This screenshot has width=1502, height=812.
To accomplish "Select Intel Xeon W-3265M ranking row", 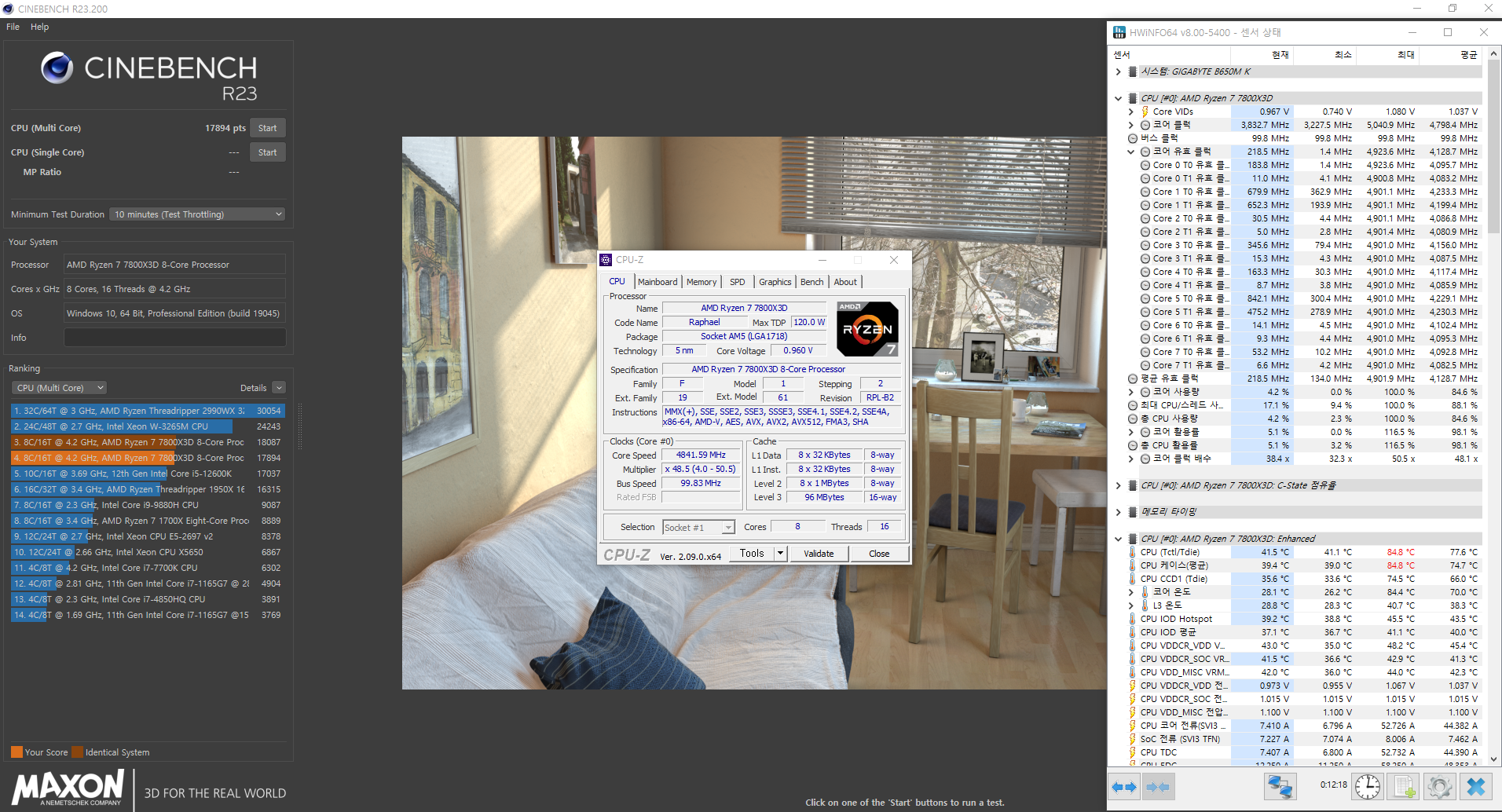I will pyautogui.click(x=148, y=426).
